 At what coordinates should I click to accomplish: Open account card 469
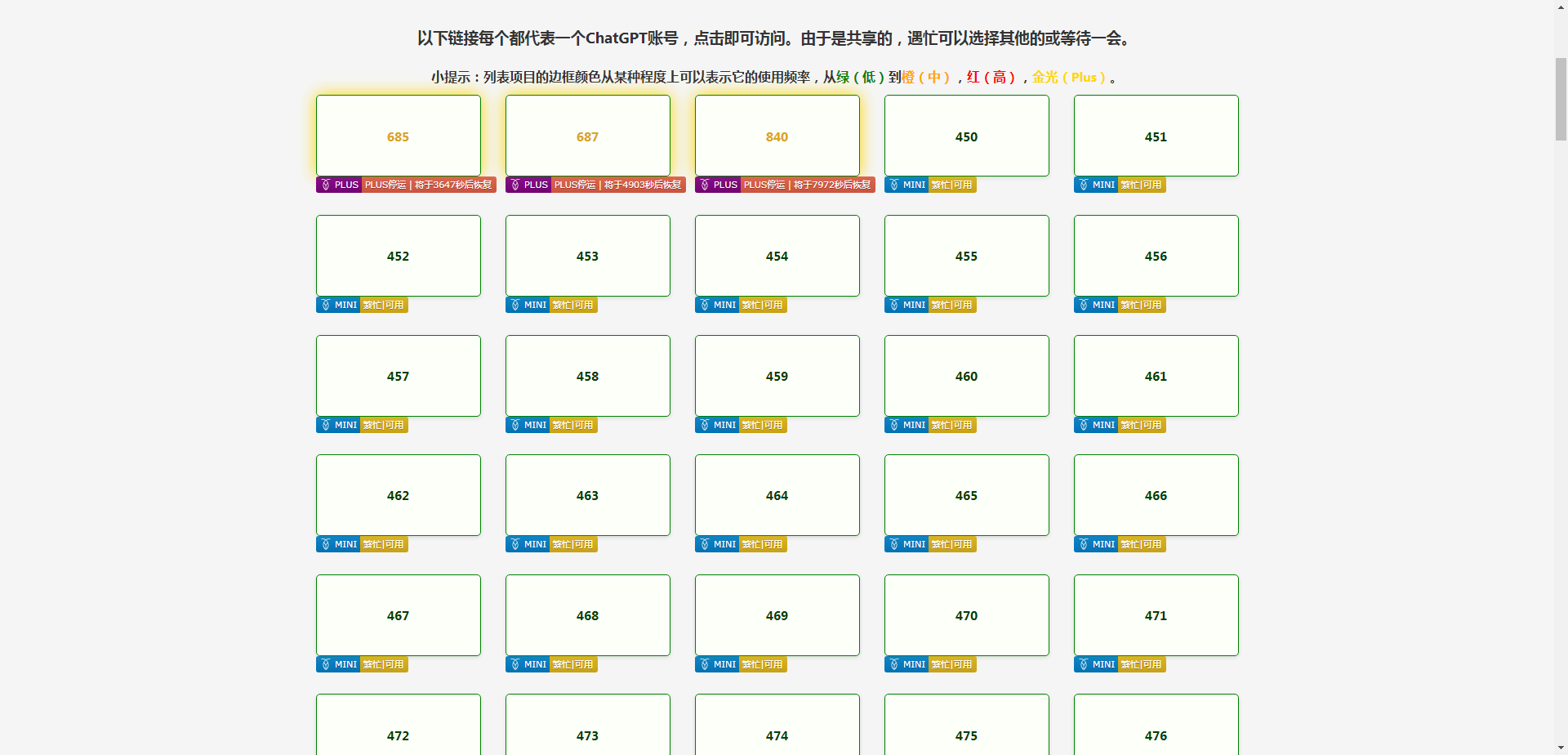[777, 615]
